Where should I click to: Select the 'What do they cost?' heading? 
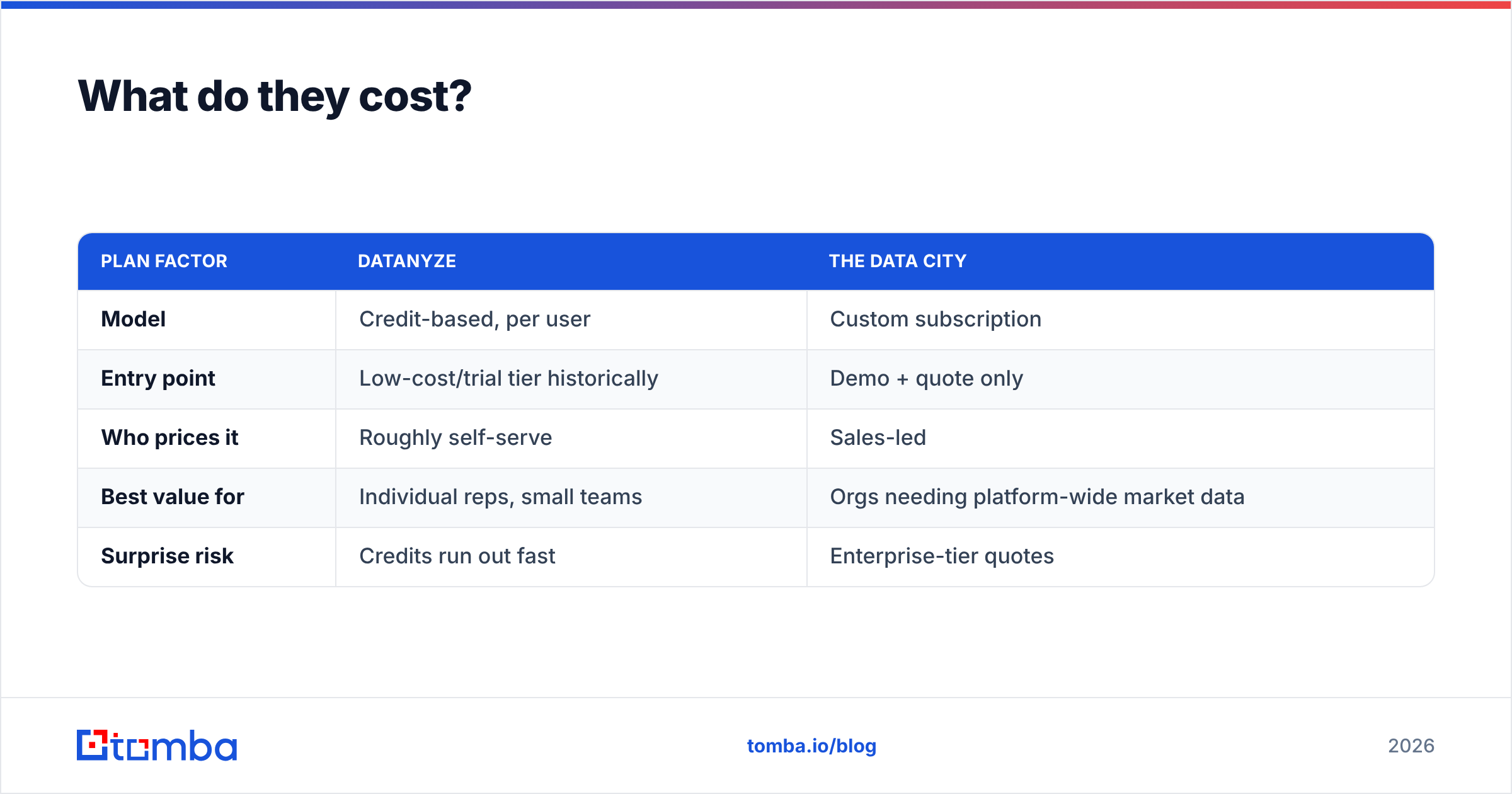point(275,96)
